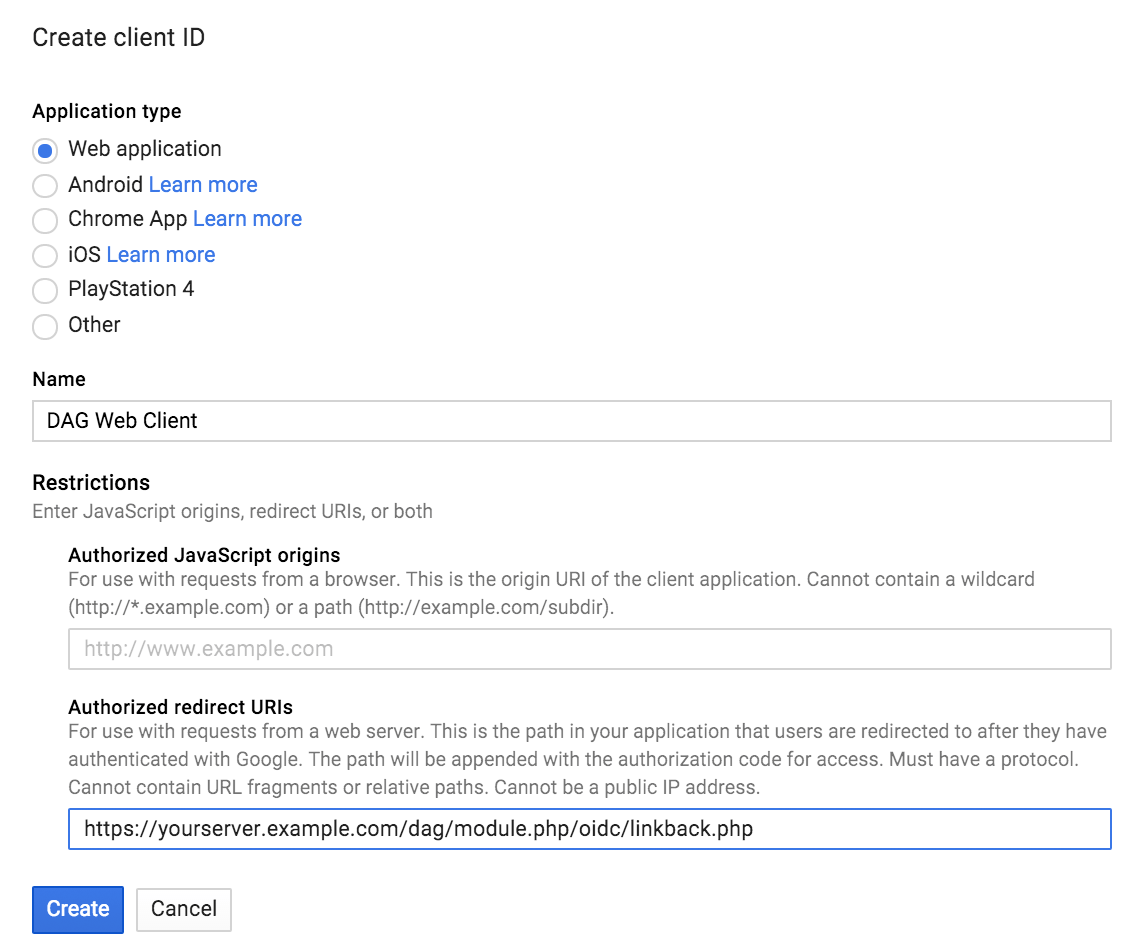Select the PlayStation 4 radio button

pos(44,290)
